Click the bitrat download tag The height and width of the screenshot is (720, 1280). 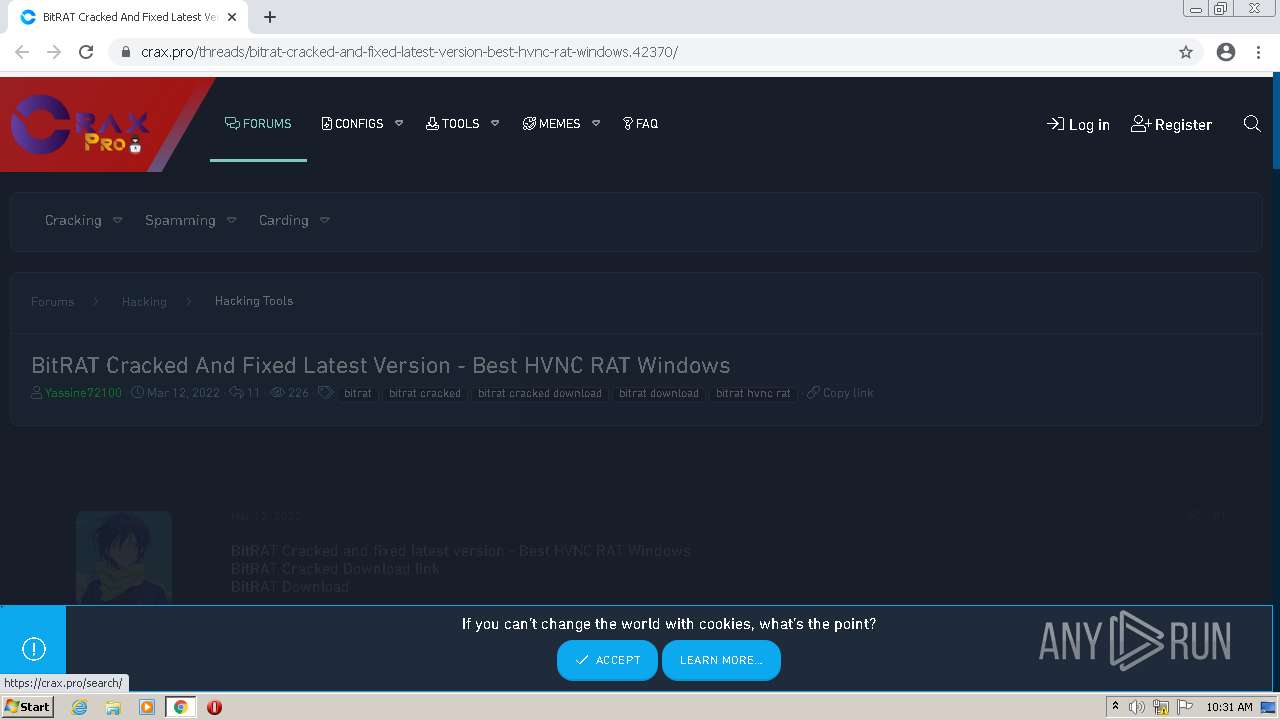click(659, 393)
